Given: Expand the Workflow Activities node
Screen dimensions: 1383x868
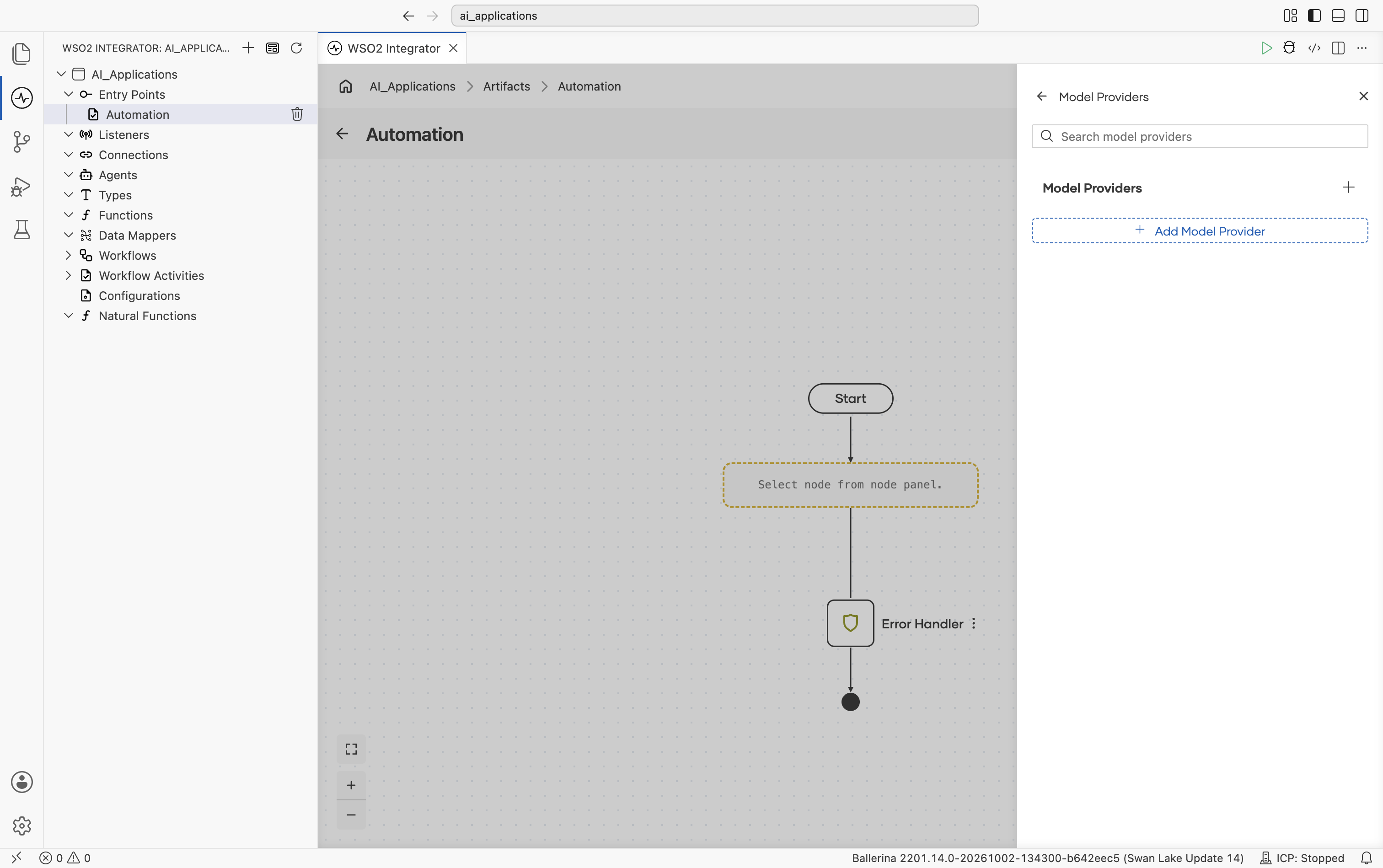Looking at the screenshot, I should pos(68,275).
